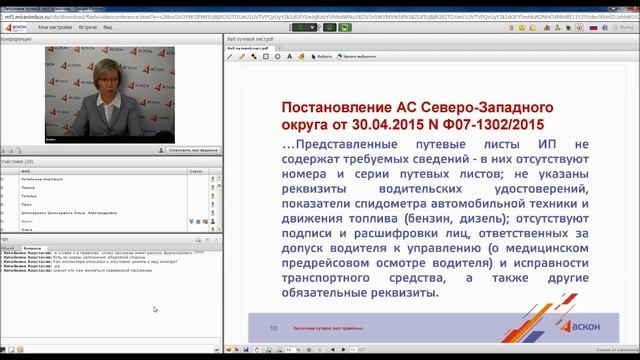Switch to the Вопросы chat tab
Viewport: 640px width, 360px height.
coord(32,248)
